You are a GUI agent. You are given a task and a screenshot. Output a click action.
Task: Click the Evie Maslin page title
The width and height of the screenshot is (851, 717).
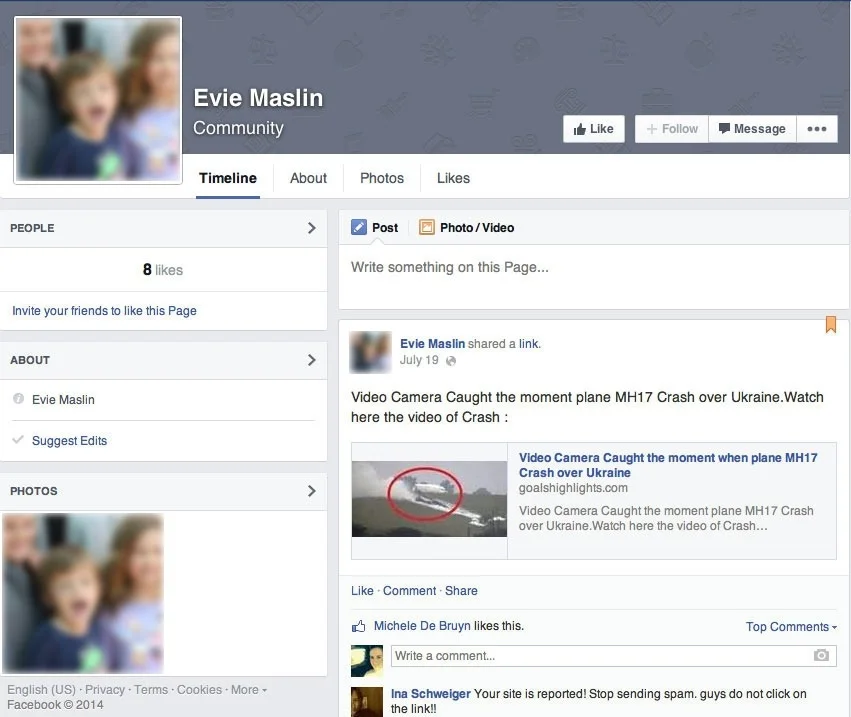click(x=258, y=98)
